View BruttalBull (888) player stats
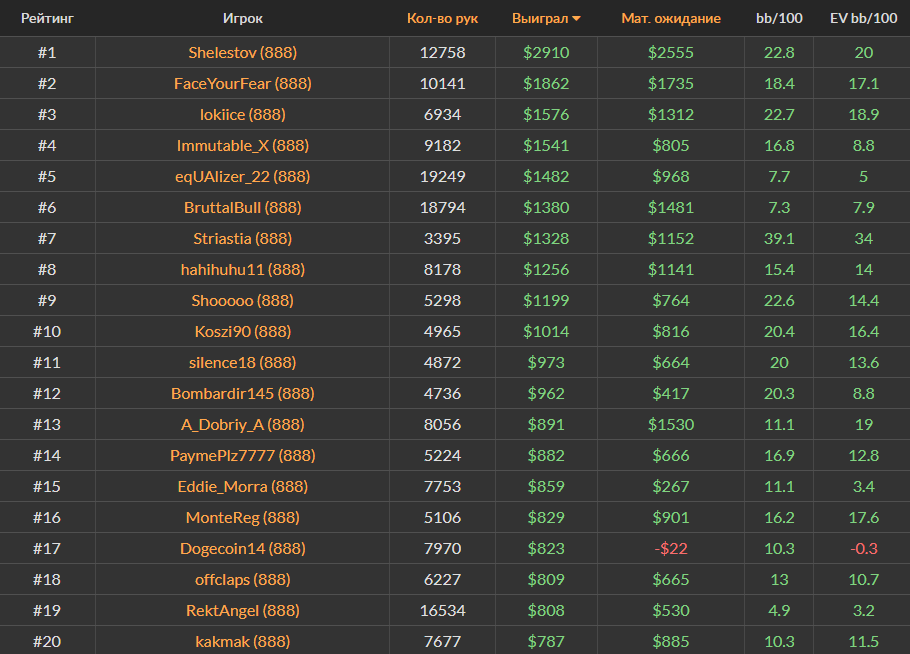This screenshot has height=654, width=910. coord(243,207)
